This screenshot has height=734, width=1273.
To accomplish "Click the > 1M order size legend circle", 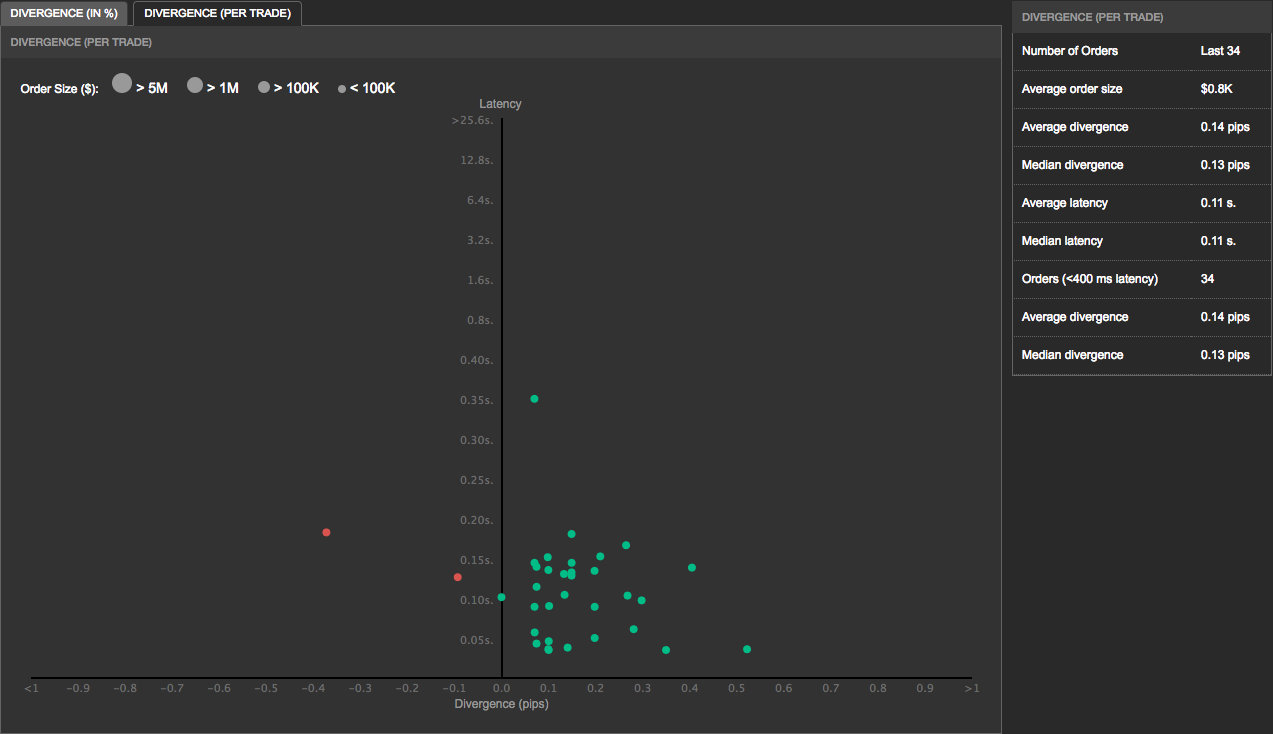I will click(x=195, y=86).
